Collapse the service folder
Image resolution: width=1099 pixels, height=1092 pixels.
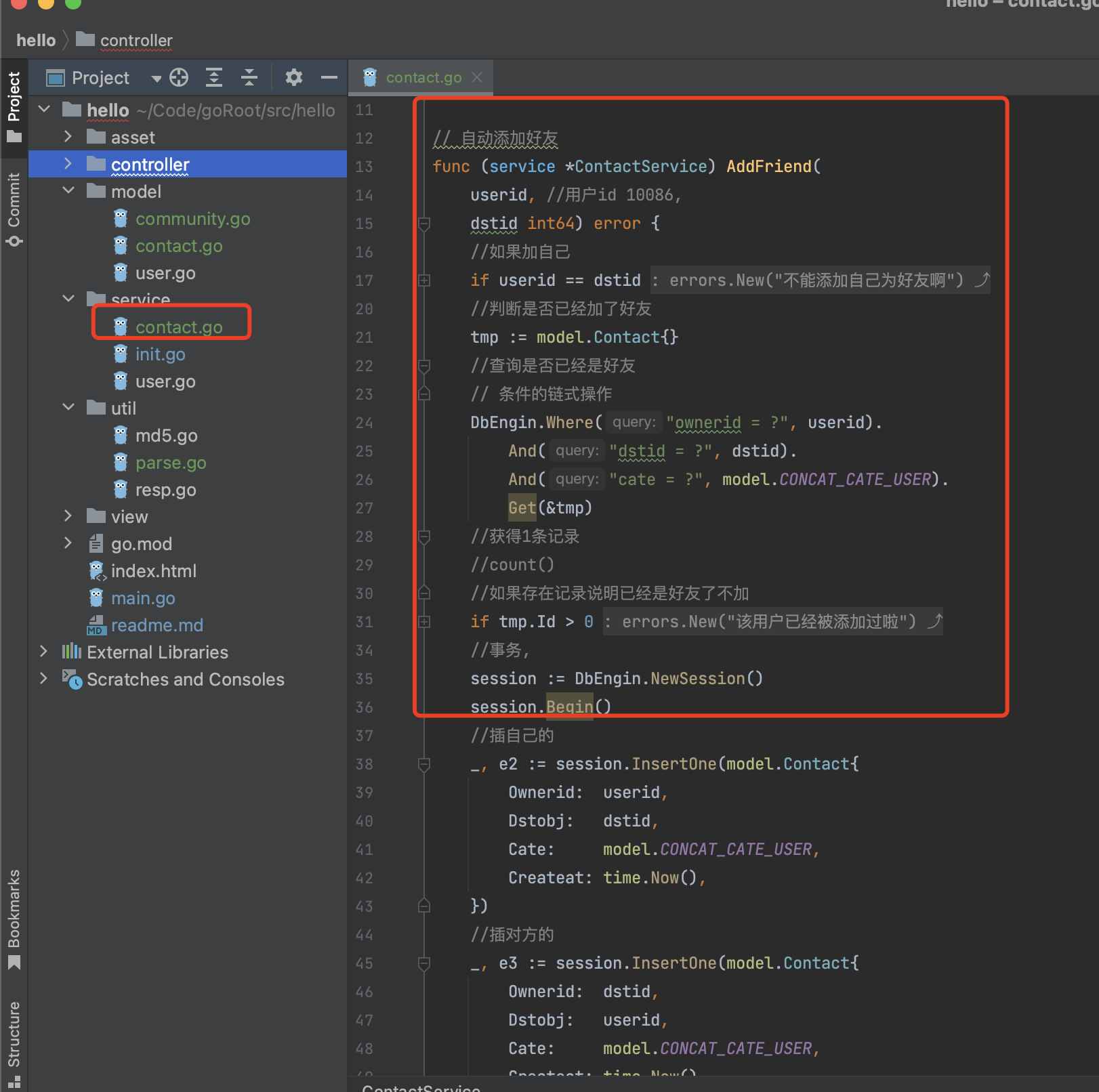[x=68, y=298]
